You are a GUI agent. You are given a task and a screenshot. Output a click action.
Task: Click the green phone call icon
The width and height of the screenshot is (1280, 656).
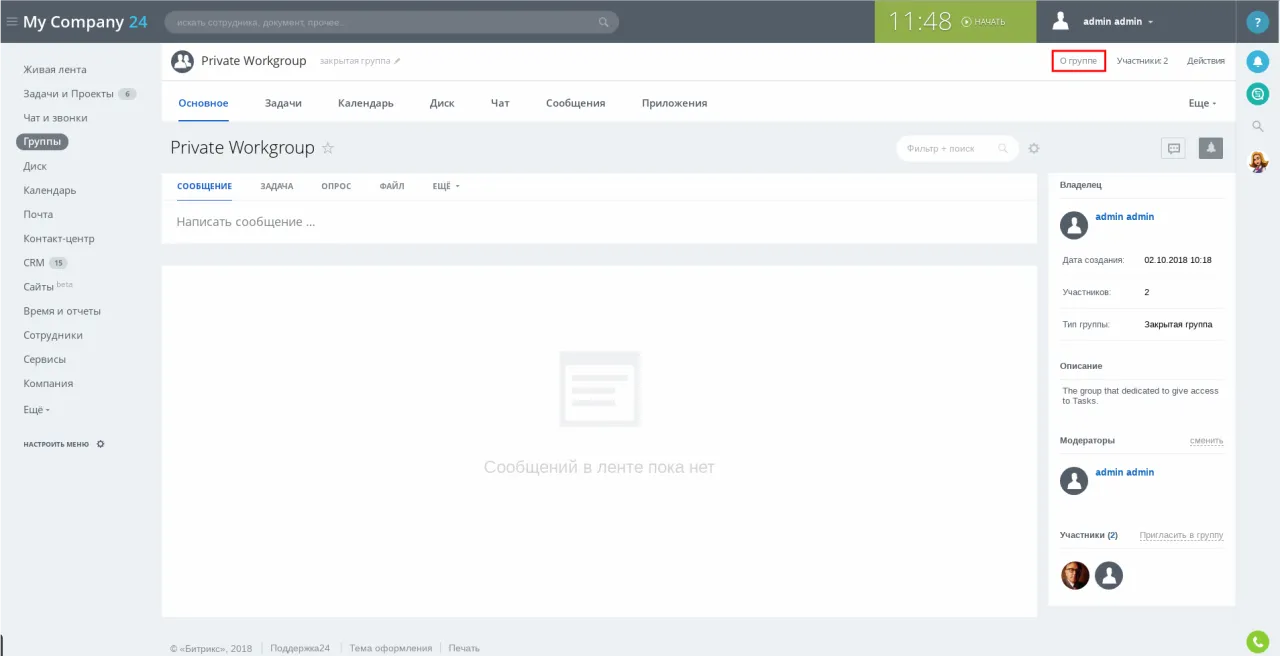(1257, 642)
